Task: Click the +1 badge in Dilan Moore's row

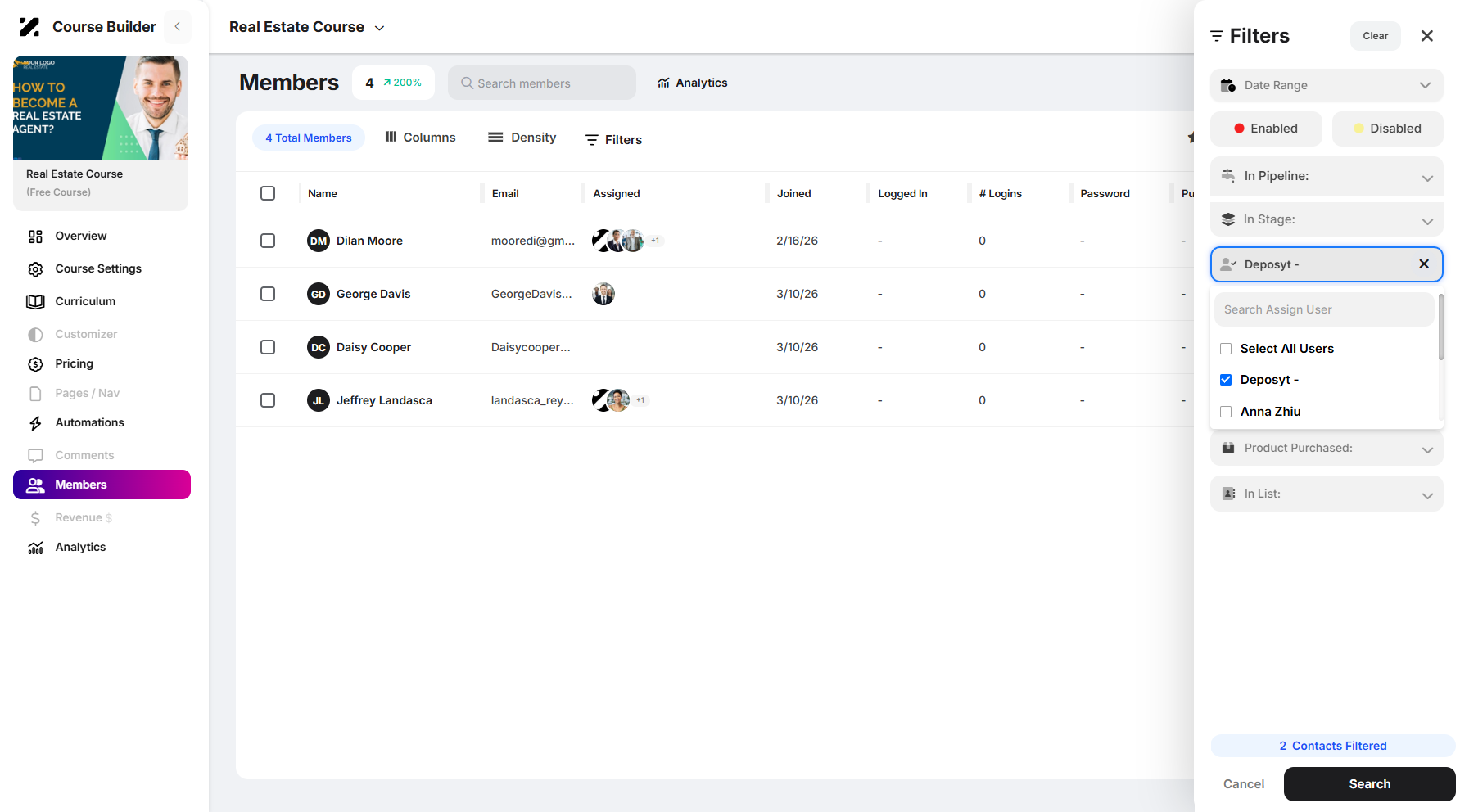Action: 655,241
